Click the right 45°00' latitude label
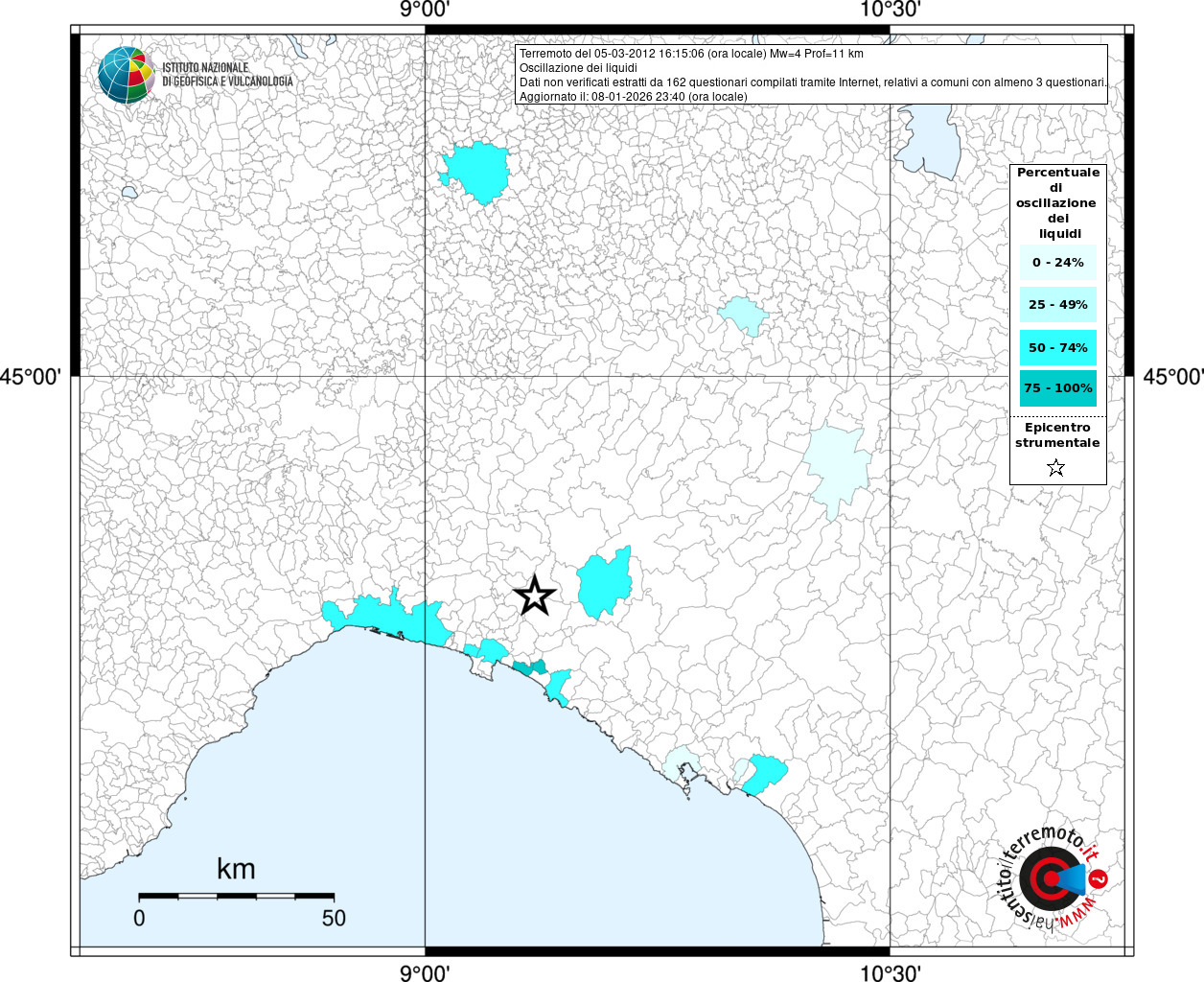 (1172, 376)
